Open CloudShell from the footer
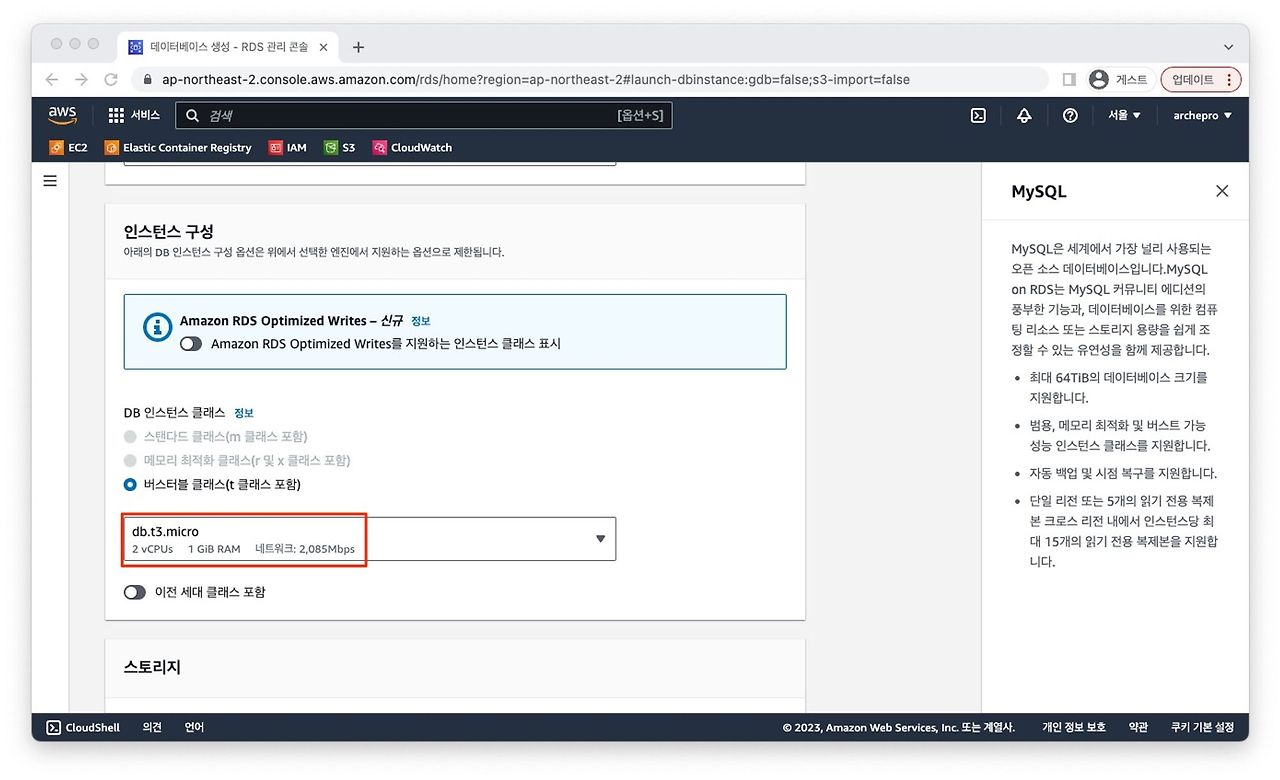Image resolution: width=1280 pixels, height=780 pixels. click(83, 728)
